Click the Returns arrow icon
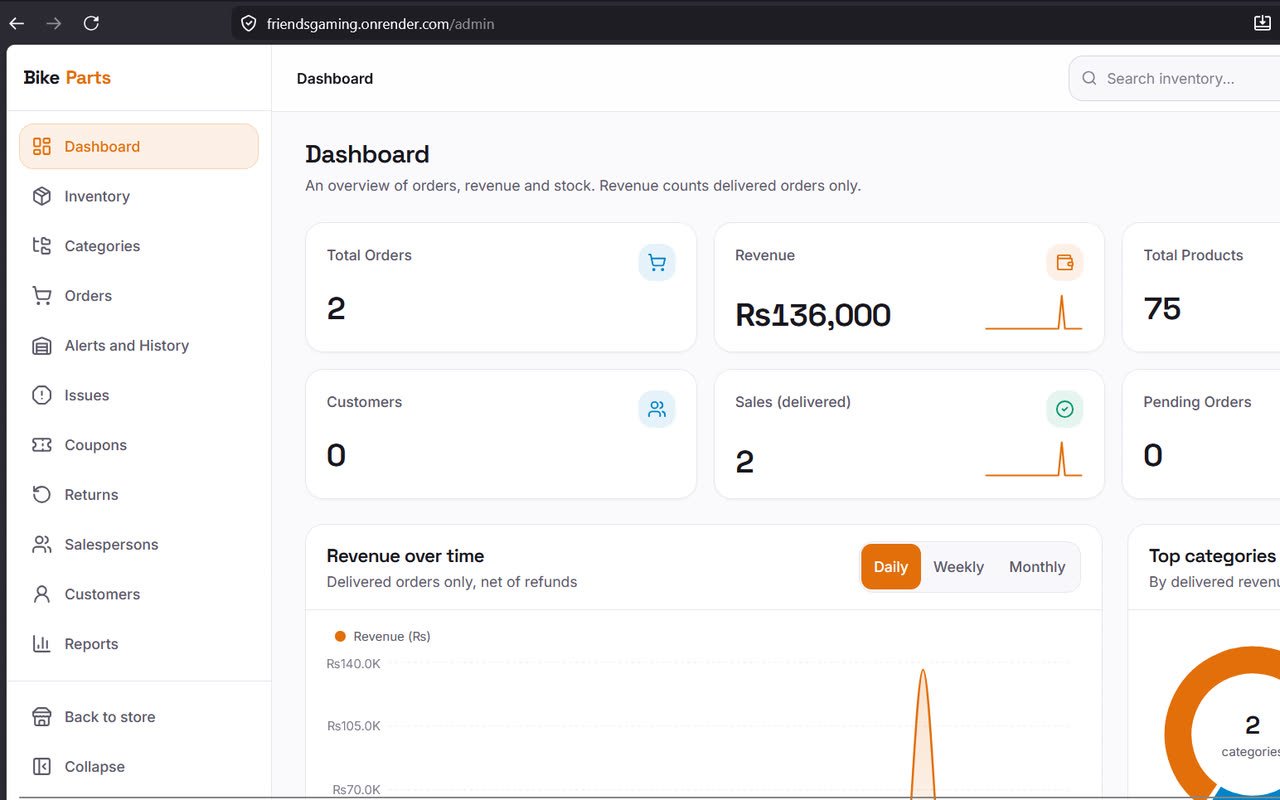Viewport: 1280px width, 800px height. (x=42, y=495)
